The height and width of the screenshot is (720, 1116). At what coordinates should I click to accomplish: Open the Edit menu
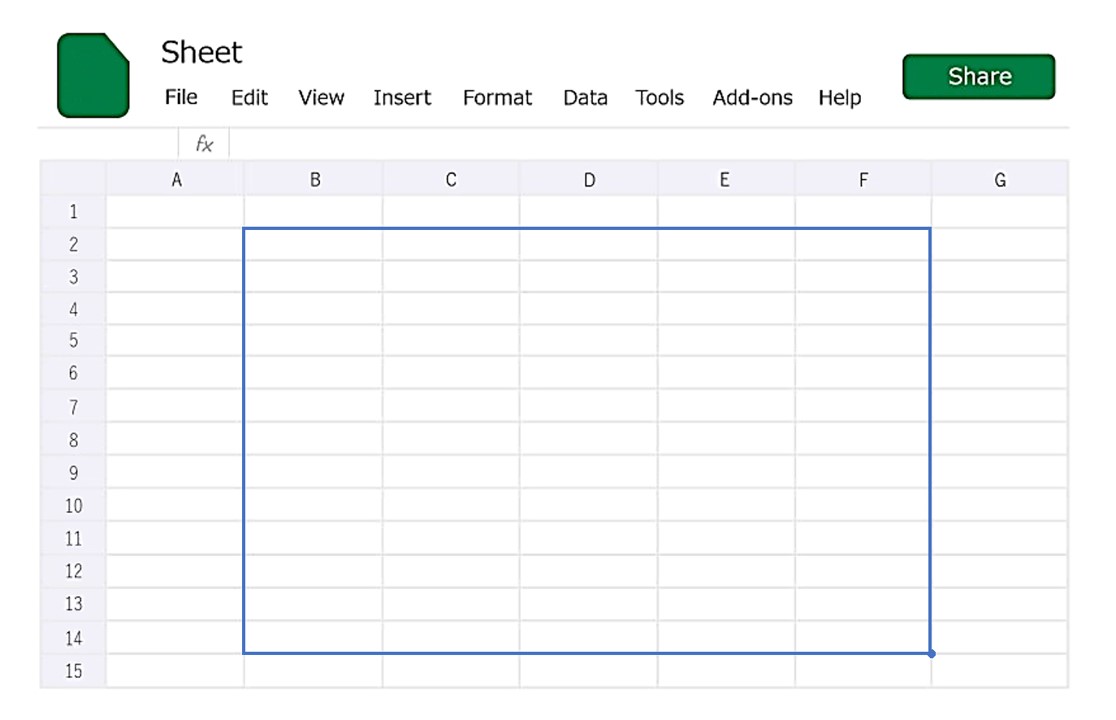249,98
